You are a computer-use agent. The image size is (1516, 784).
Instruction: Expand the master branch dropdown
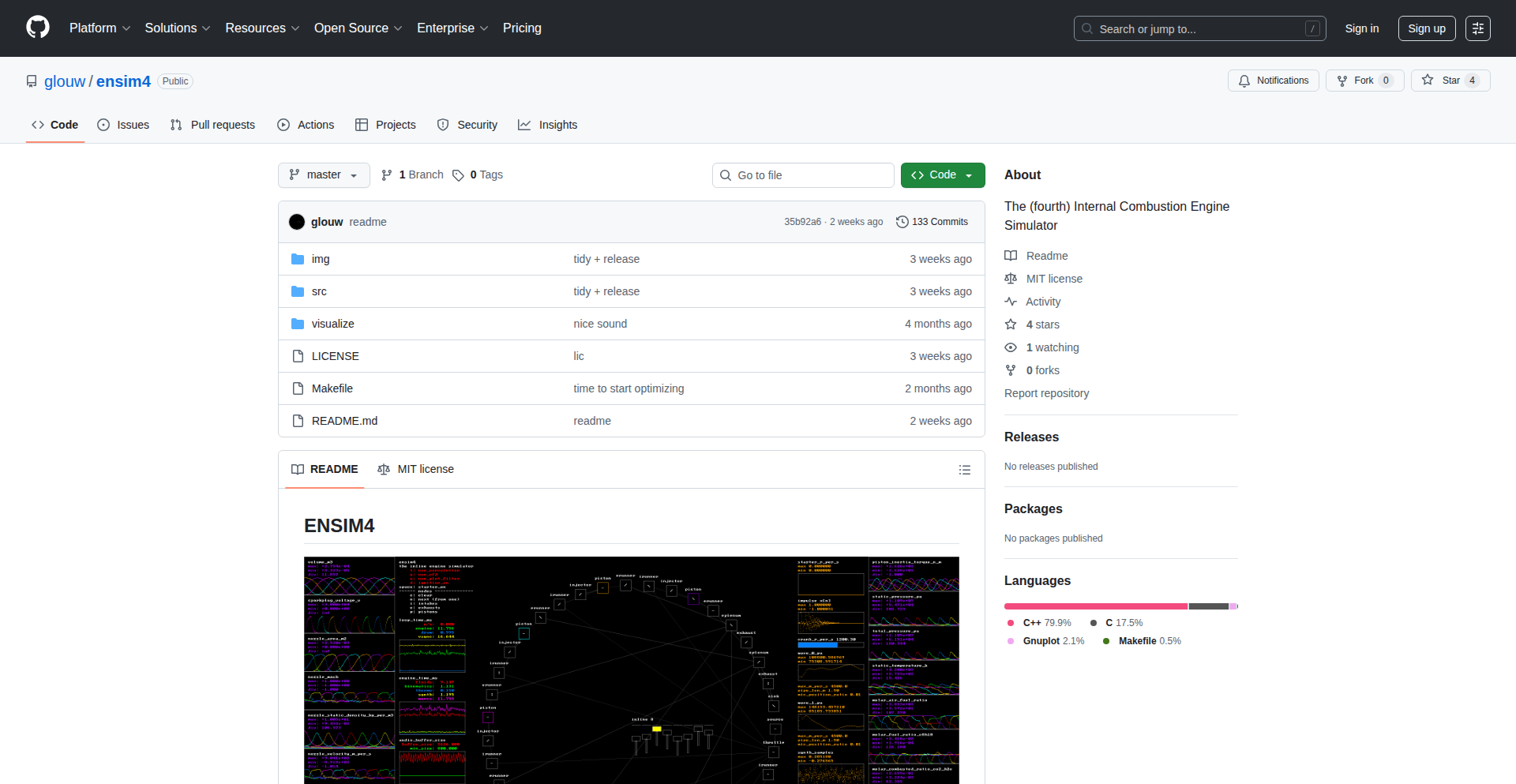coord(324,175)
